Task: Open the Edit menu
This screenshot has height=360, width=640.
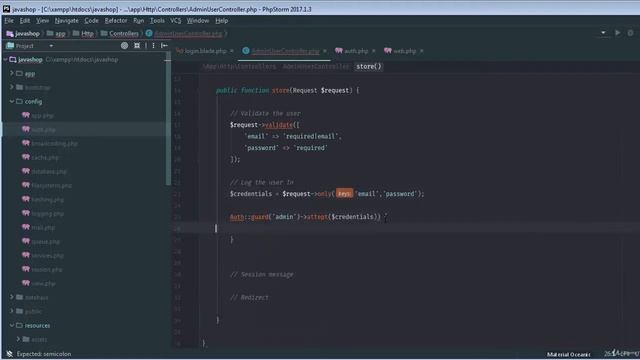Action: (x=25, y=20)
